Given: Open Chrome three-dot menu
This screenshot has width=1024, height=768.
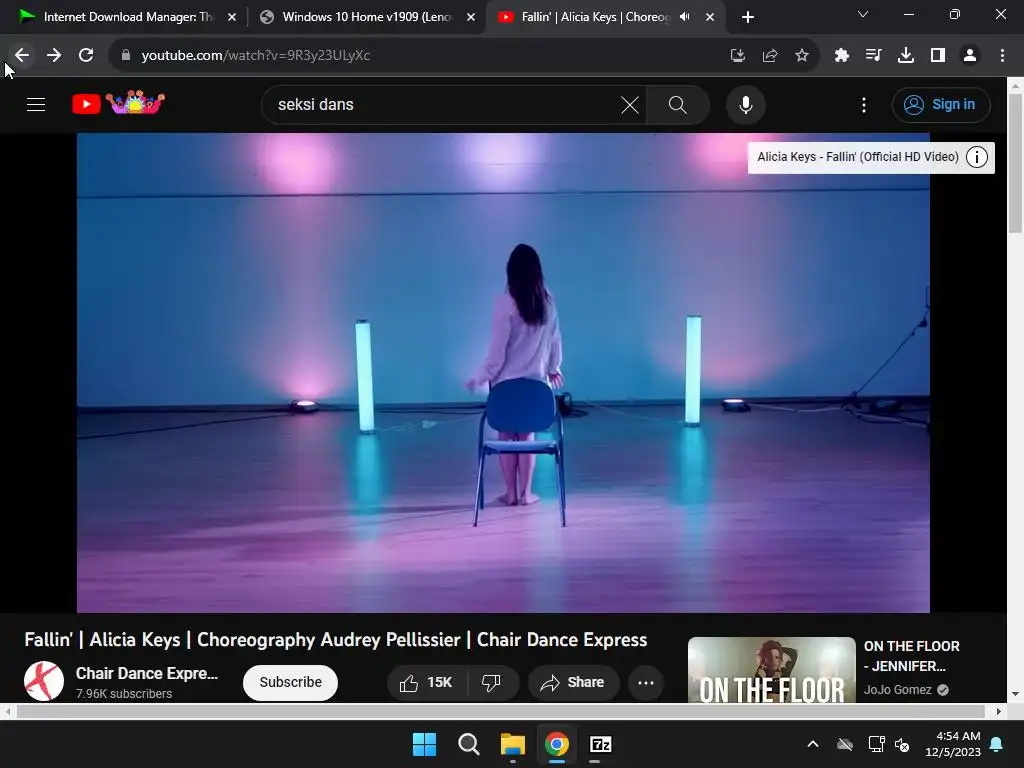Looking at the screenshot, I should (x=1002, y=56).
